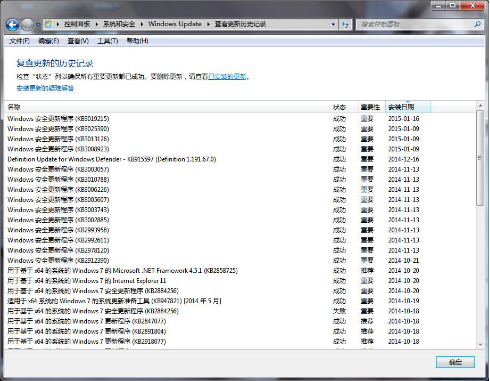490x381 pixels.
Task: Open the 文件(F) menu
Action: point(19,41)
